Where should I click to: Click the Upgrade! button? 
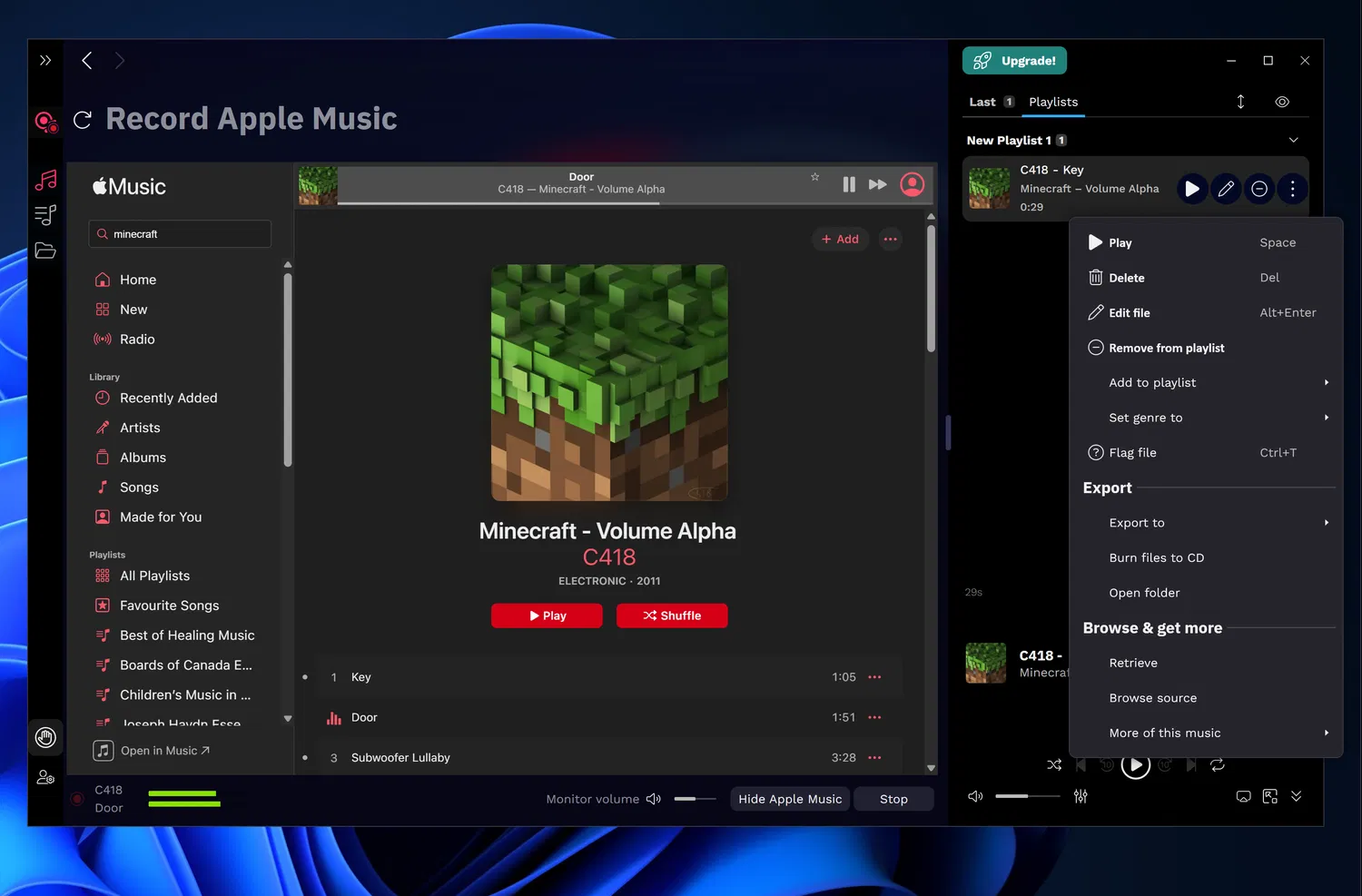[1014, 61]
